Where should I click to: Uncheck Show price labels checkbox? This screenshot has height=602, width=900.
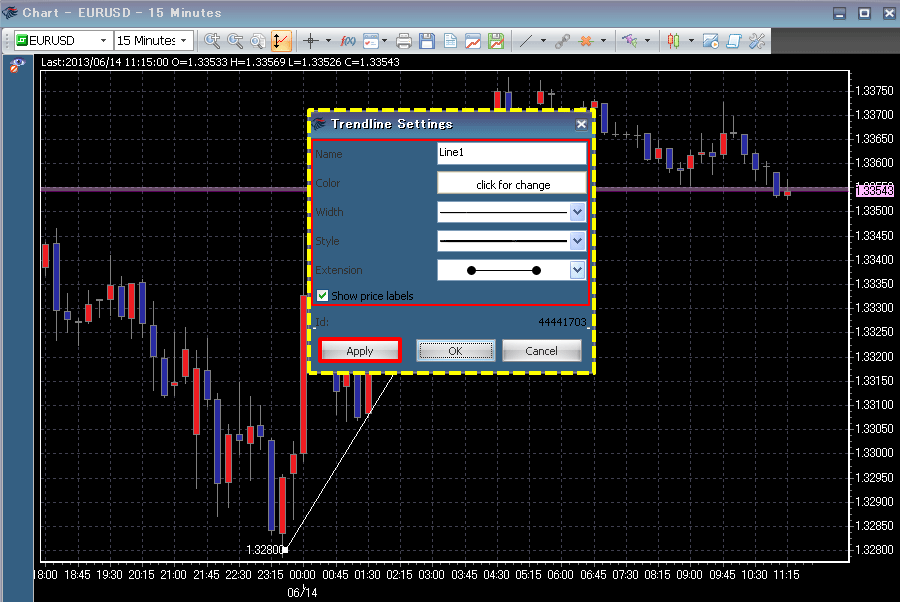coord(323,296)
